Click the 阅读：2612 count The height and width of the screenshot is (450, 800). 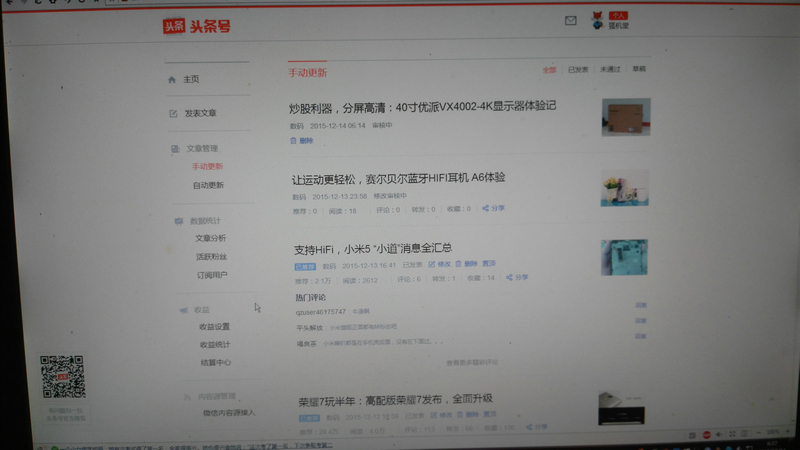pos(360,281)
